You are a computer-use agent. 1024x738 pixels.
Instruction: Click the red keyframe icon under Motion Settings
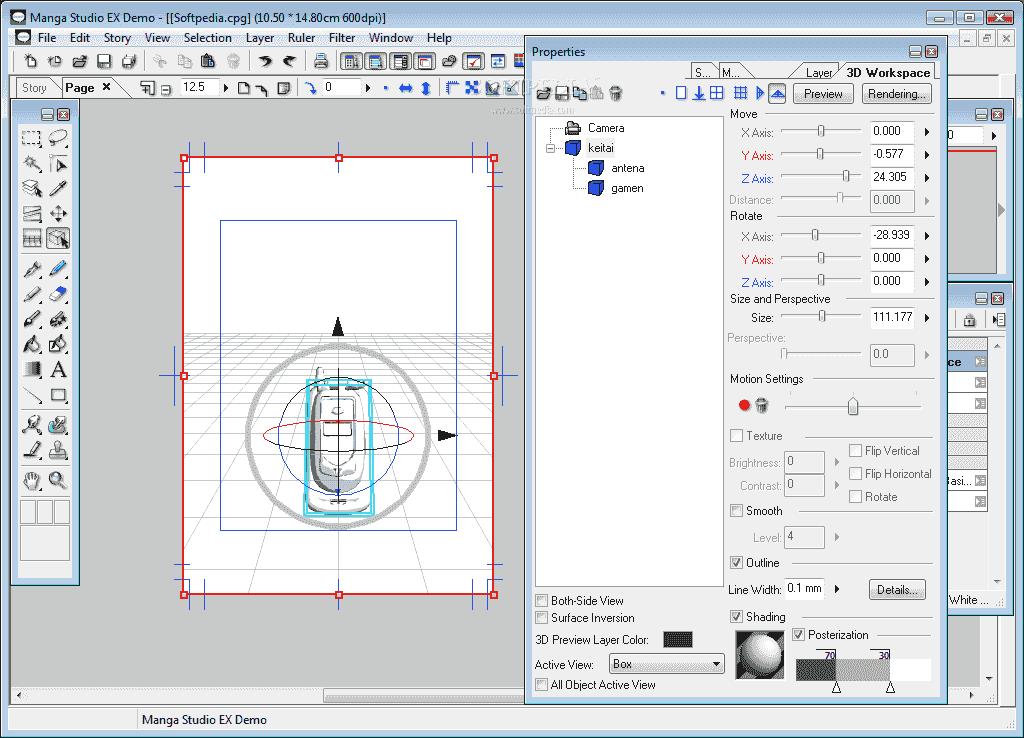744,405
